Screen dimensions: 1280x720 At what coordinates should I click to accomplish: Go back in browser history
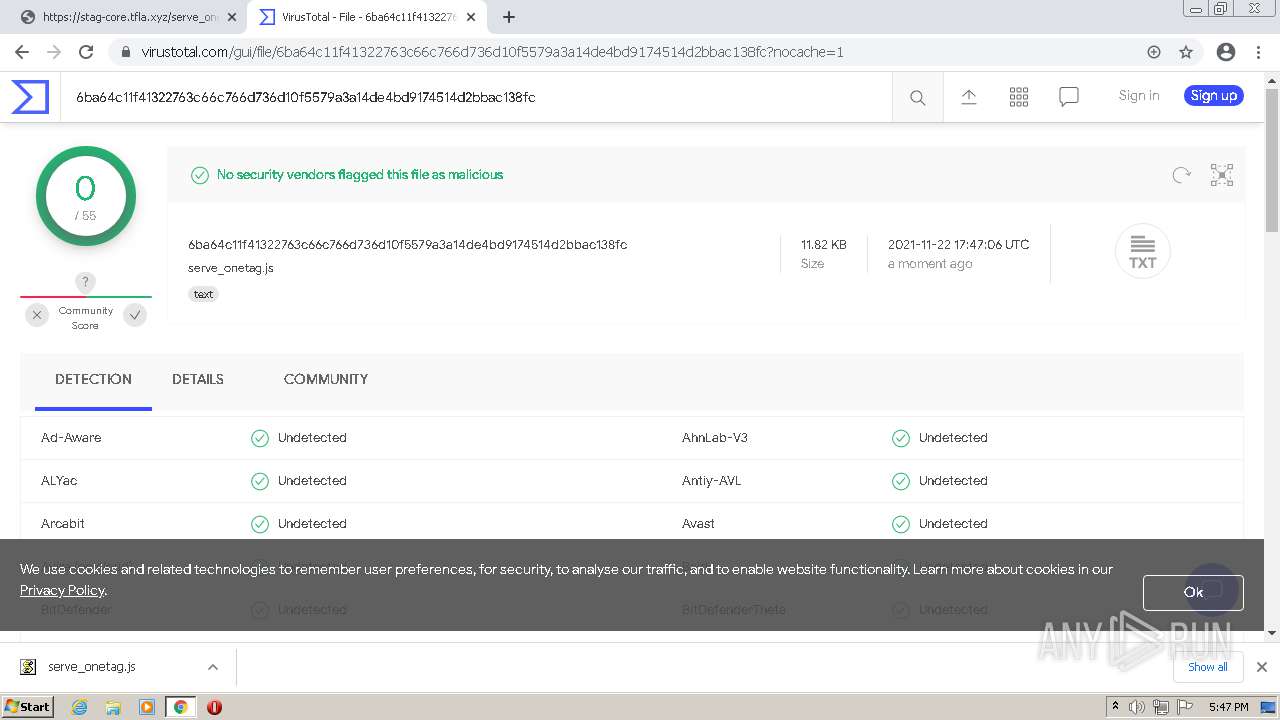[22, 52]
